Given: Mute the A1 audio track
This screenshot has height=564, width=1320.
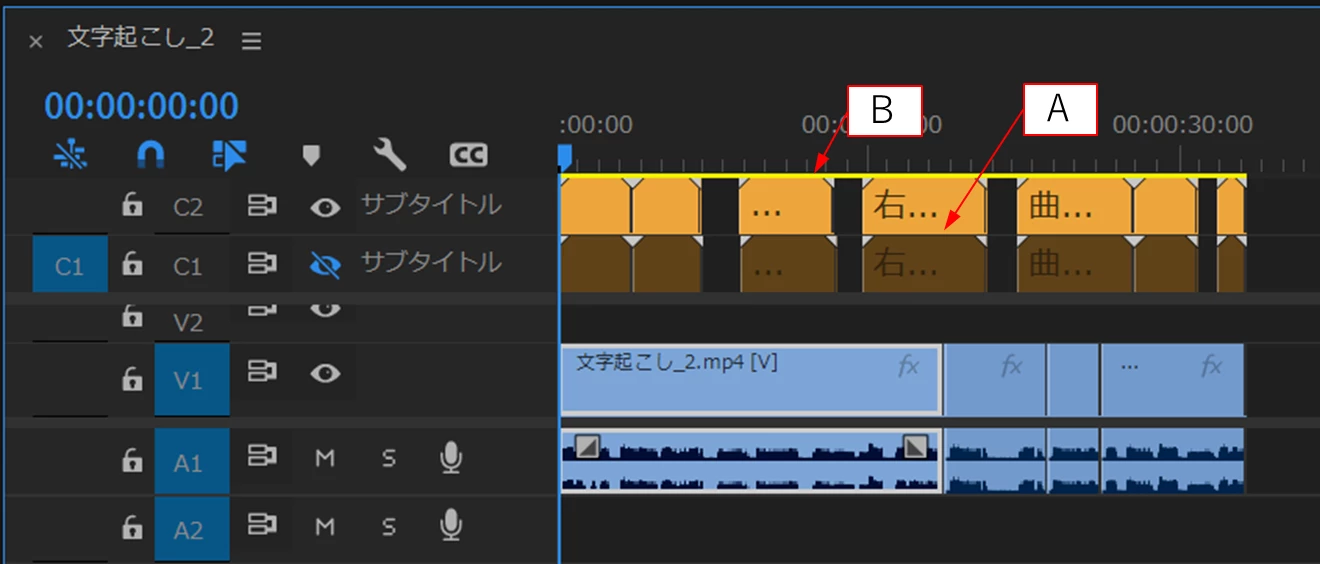Looking at the screenshot, I should pyautogui.click(x=324, y=459).
